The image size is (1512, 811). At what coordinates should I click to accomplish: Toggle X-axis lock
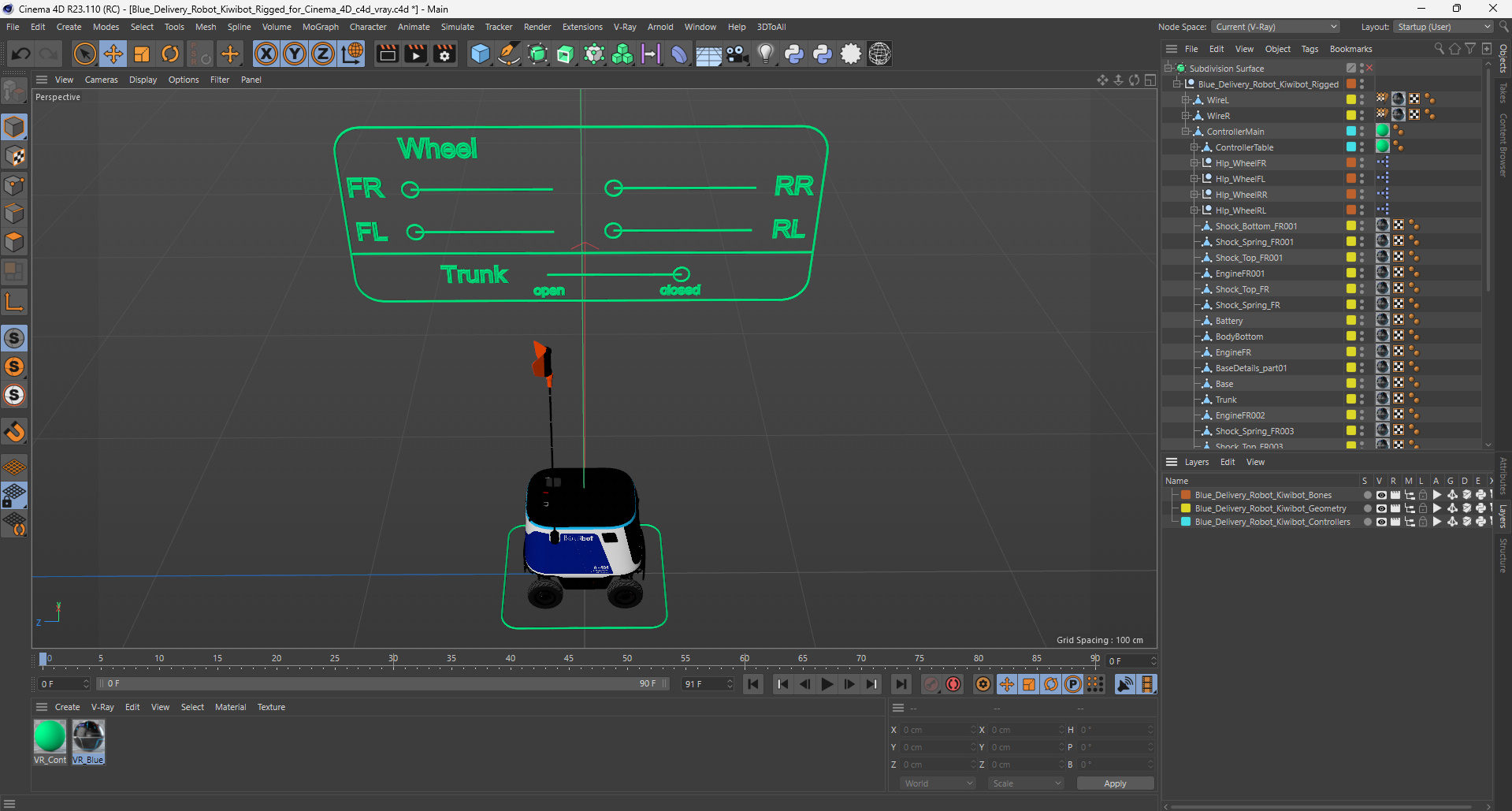click(266, 54)
